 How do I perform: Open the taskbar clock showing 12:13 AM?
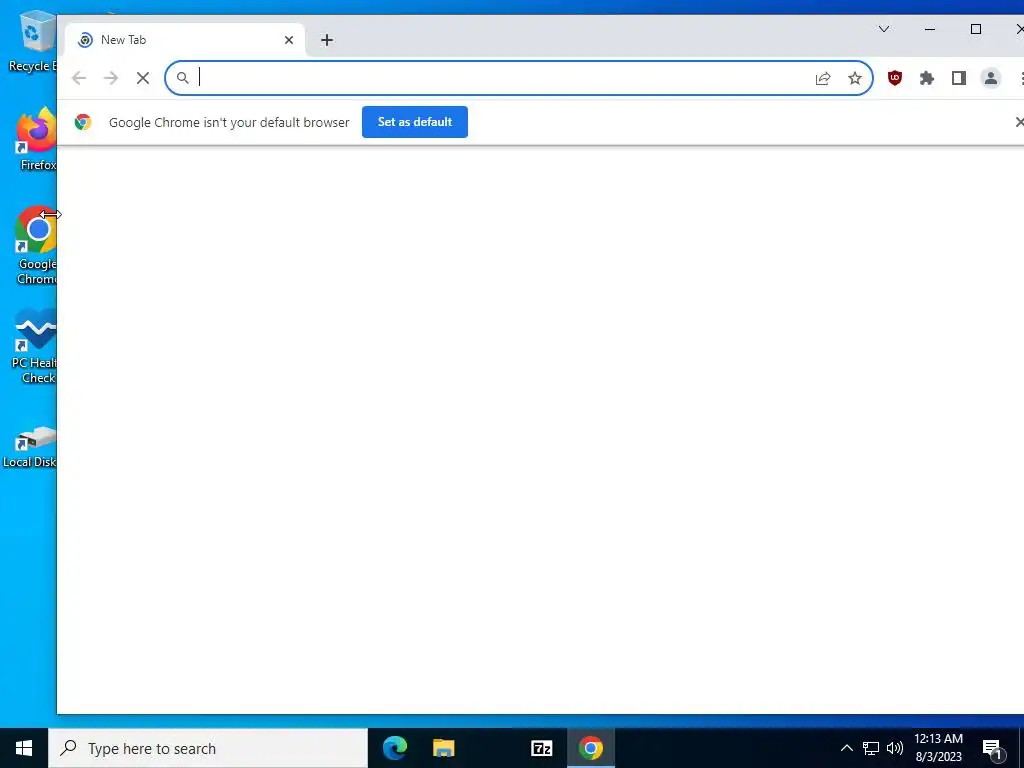[x=938, y=748]
